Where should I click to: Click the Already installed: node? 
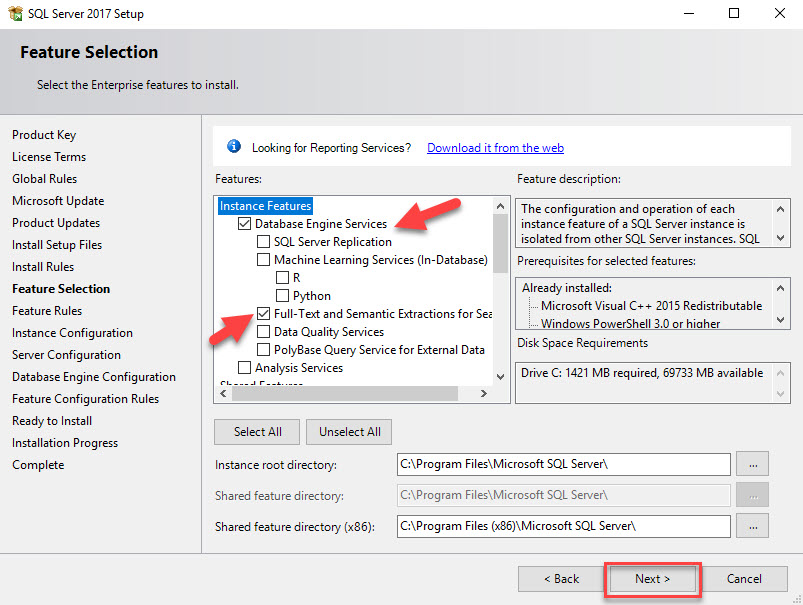567,288
